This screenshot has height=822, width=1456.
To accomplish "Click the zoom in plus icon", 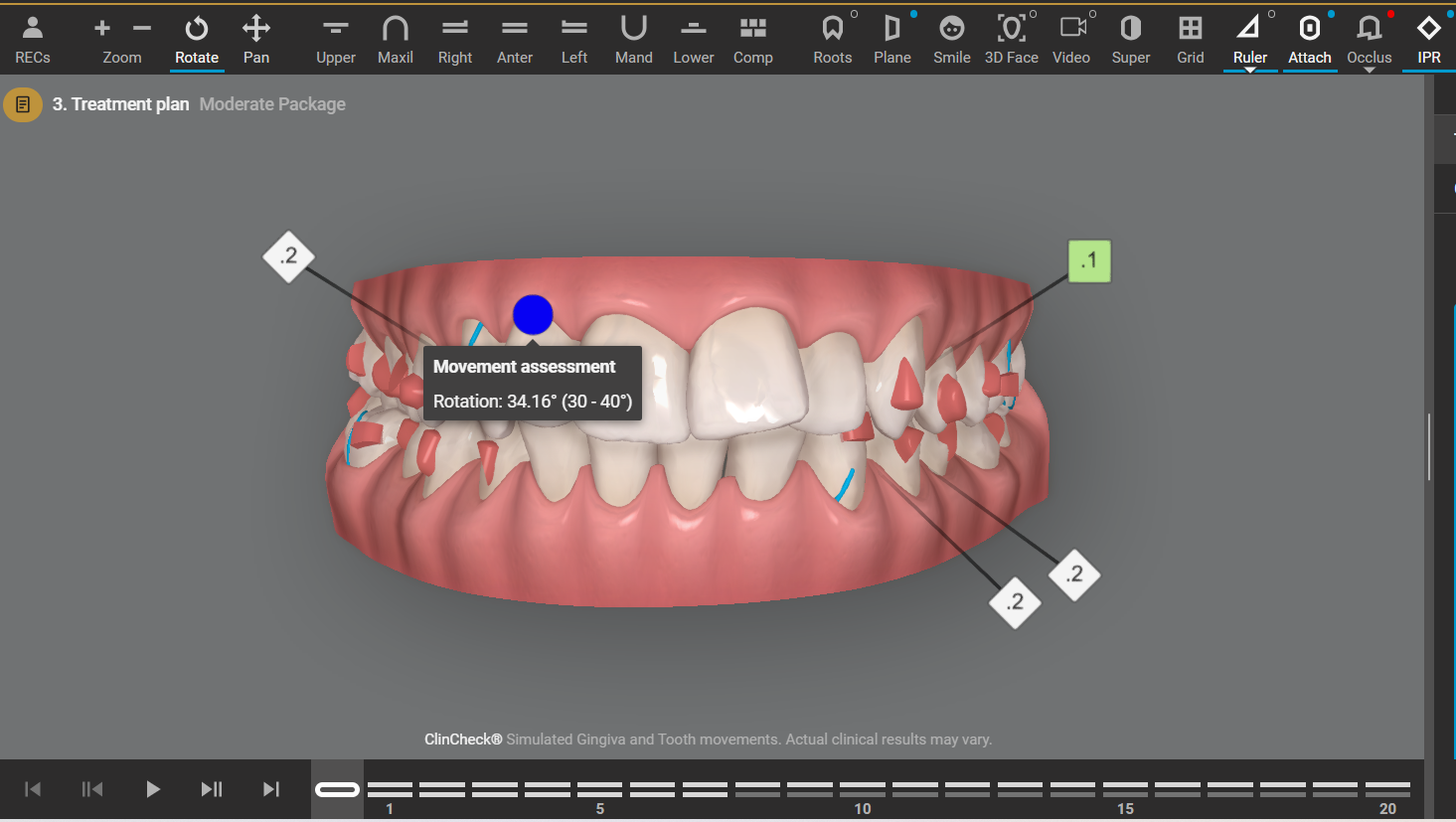I will coord(102,29).
